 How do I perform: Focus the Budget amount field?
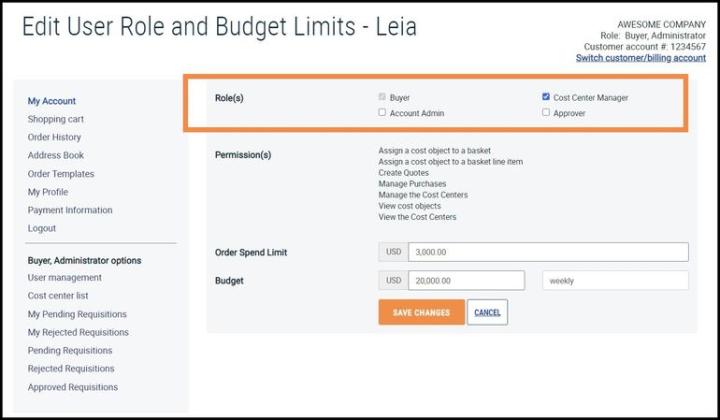[466, 280]
